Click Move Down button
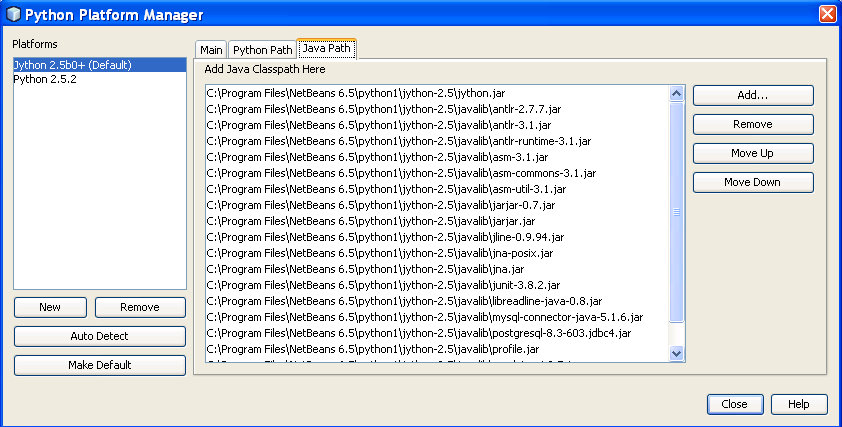Screen dimensions: 842x427 (753, 182)
